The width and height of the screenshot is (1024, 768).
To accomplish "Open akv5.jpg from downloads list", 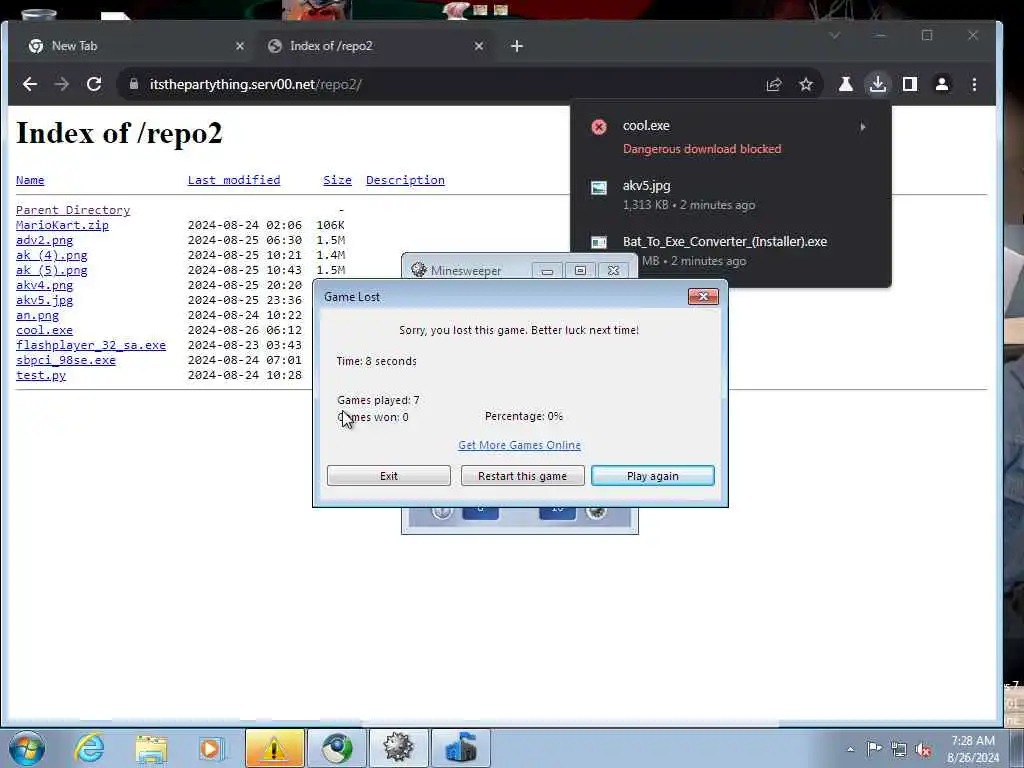I will point(730,195).
